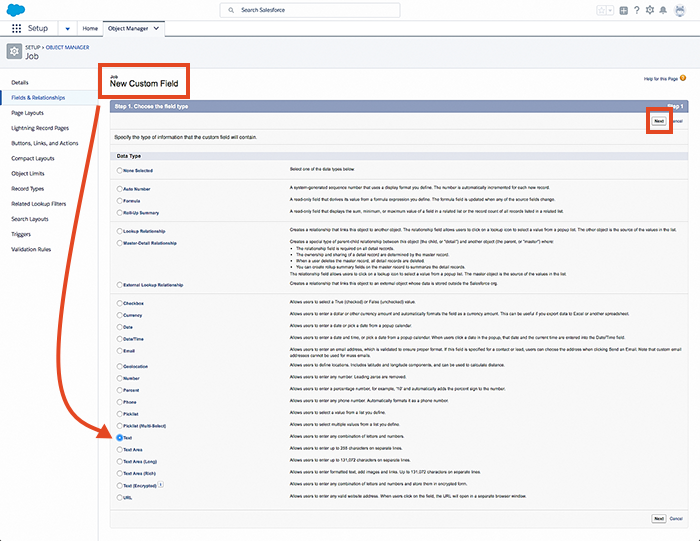Open Compact Layouts in sidebar
Image resolution: width=700 pixels, height=541 pixels.
(x=33, y=158)
